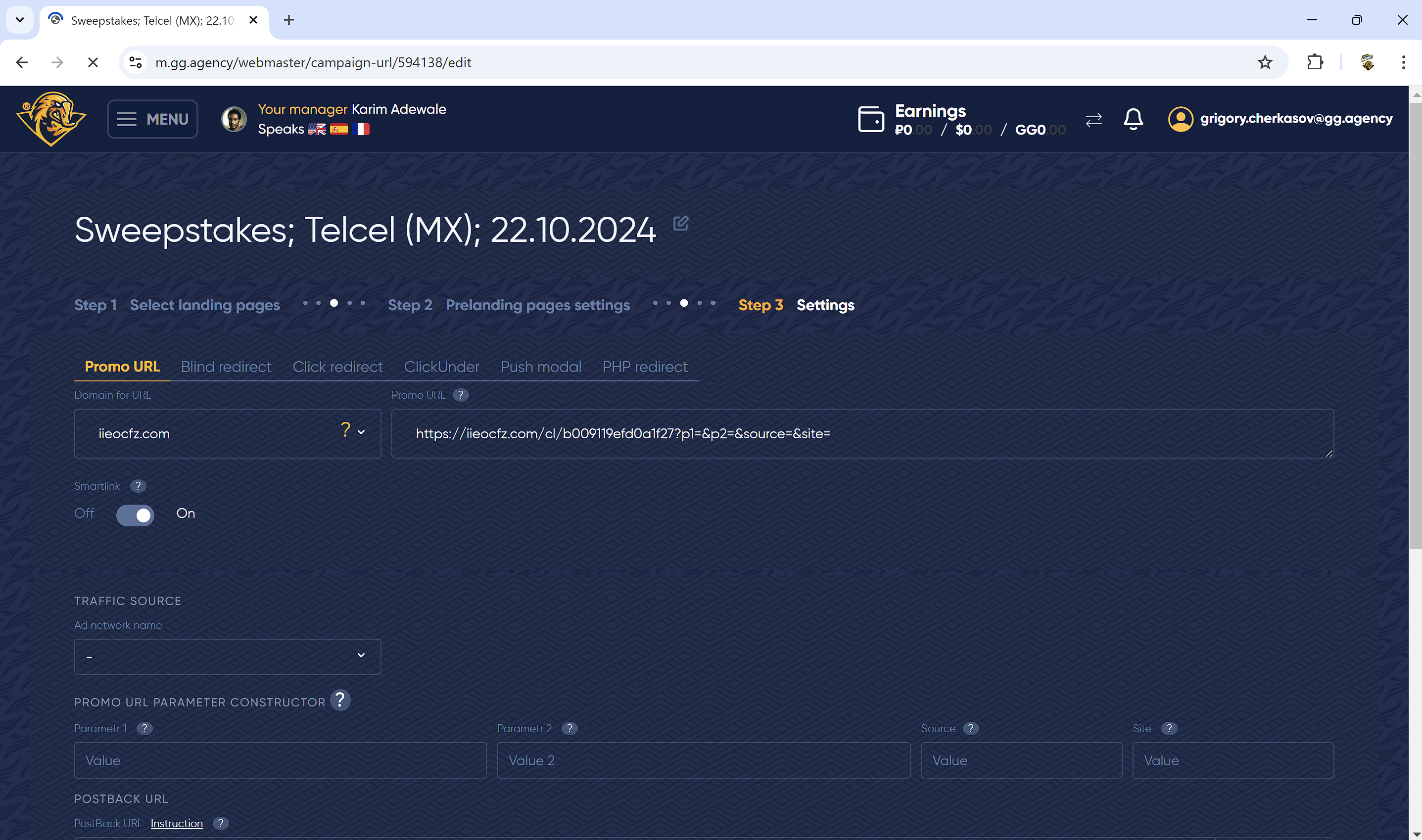Open the PostBack URL Instruction link
The width and height of the screenshot is (1422, 840).
coord(177,824)
